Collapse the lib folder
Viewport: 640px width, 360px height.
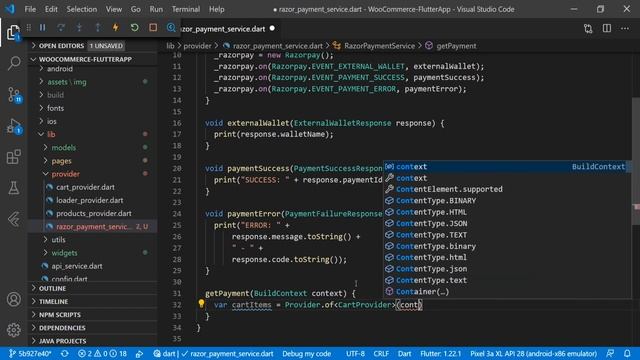(93, 134)
